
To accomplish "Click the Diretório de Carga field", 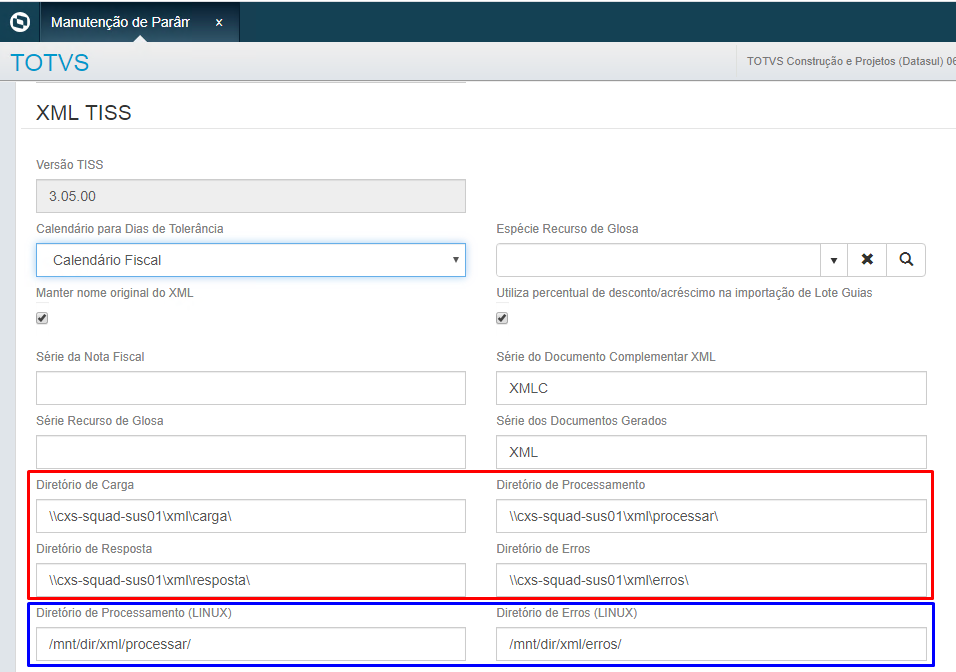I will (251, 516).
